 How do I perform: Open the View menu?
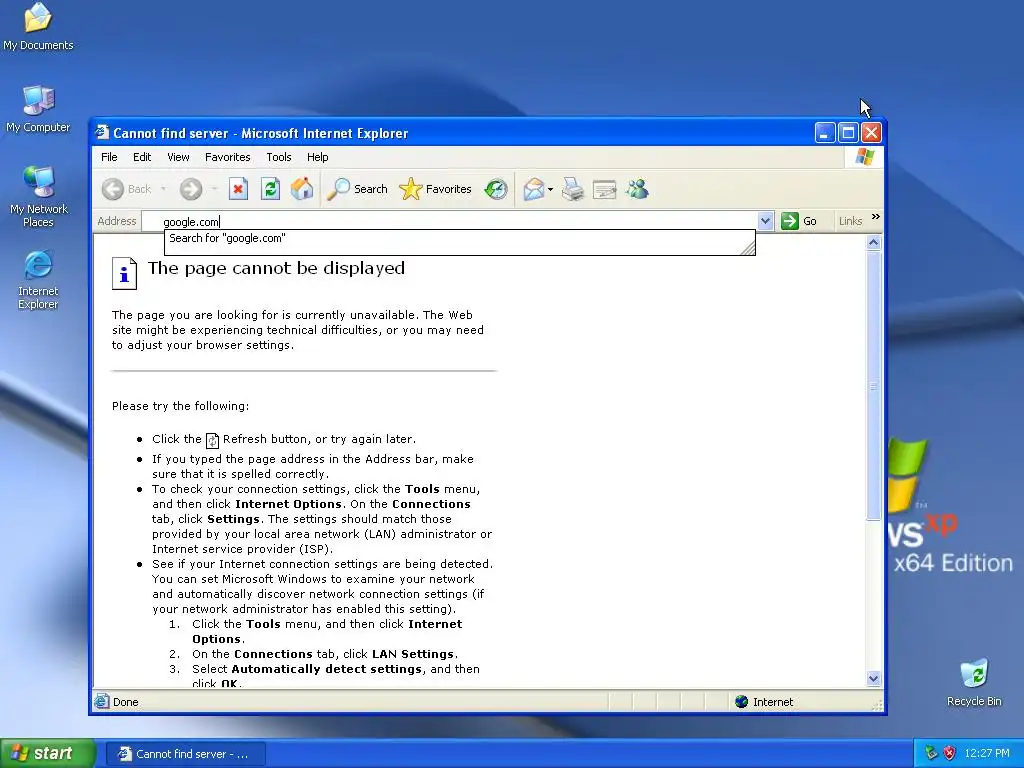tap(178, 157)
